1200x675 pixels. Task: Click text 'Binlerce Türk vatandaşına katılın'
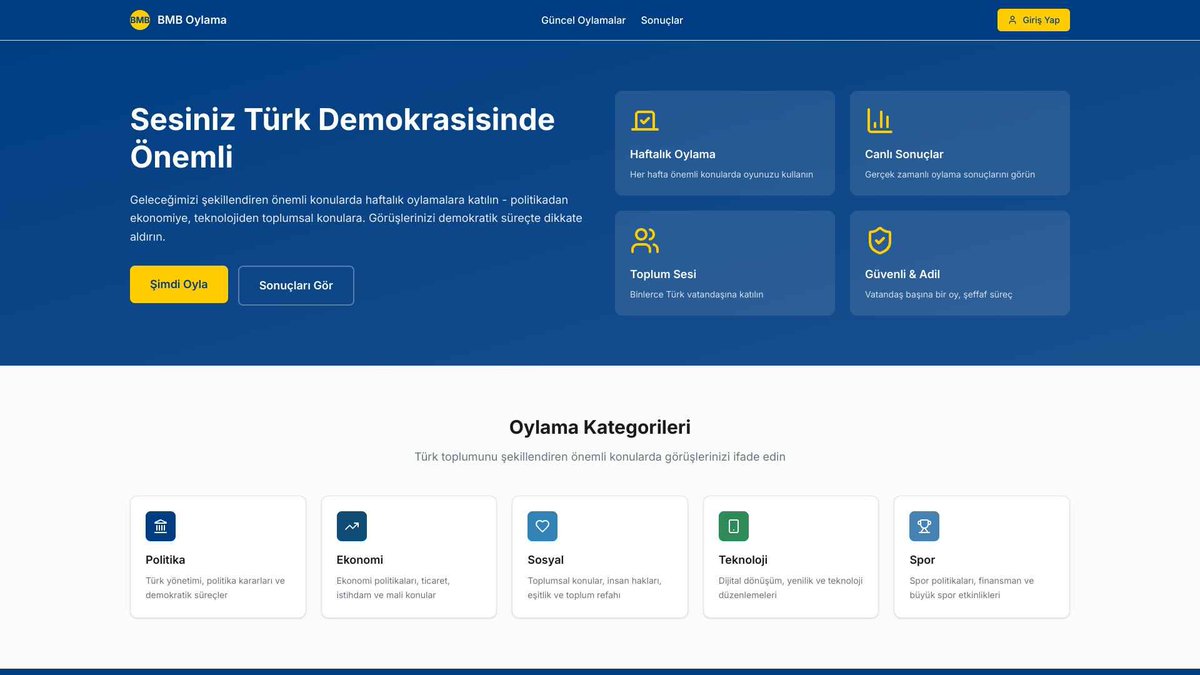point(697,295)
